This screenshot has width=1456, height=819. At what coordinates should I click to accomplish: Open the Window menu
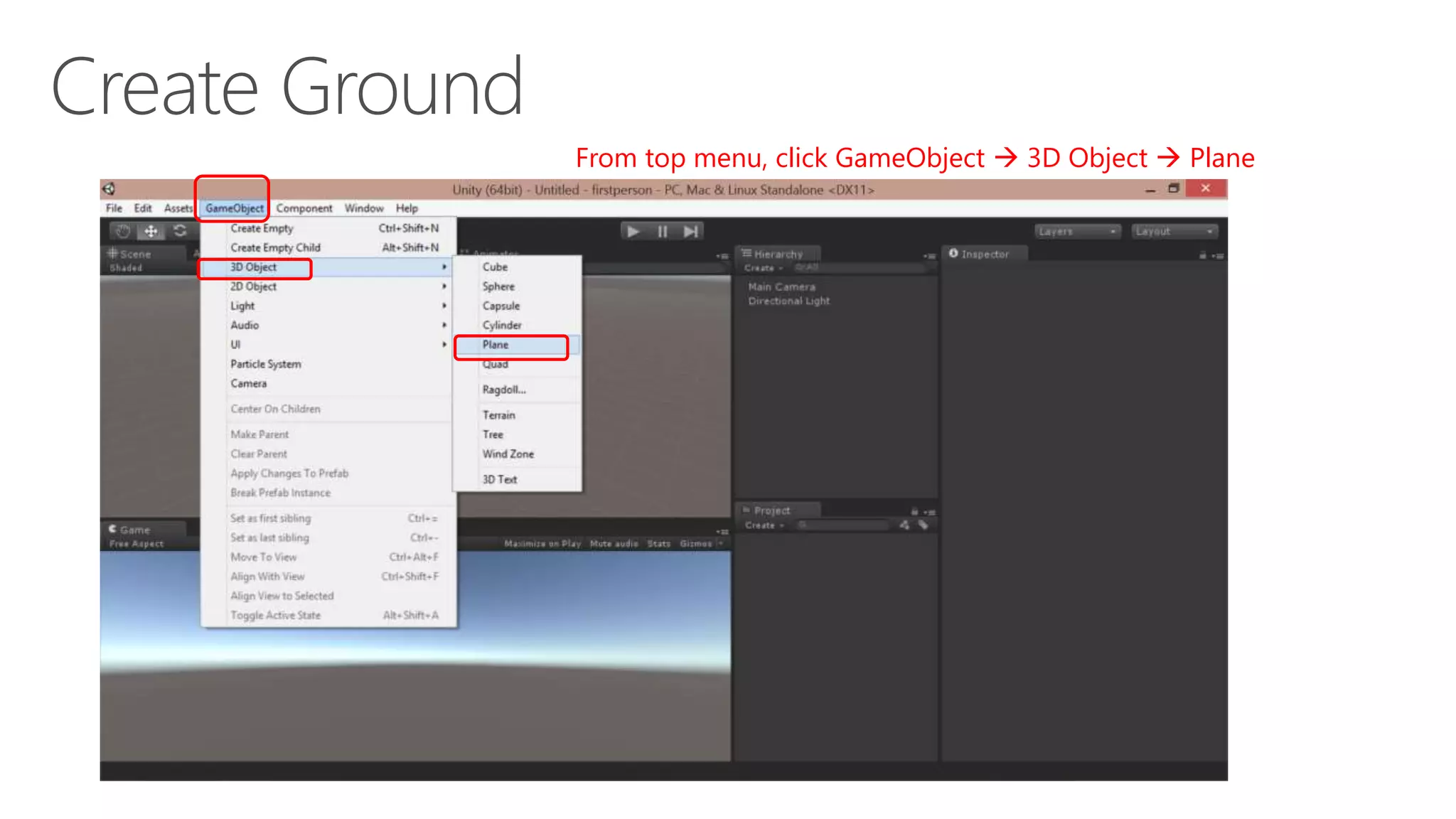pos(364,208)
